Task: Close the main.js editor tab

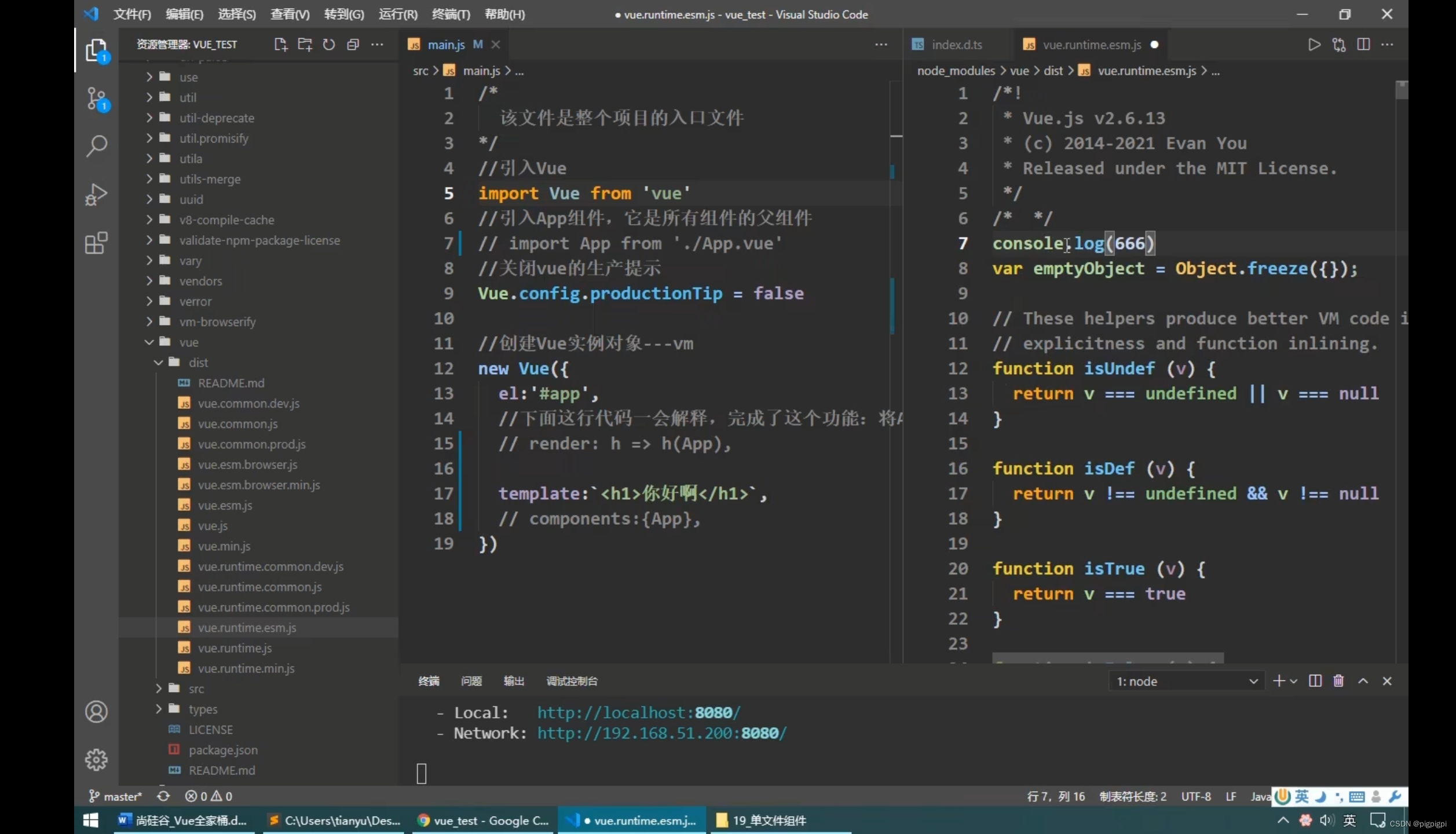Action: coord(496,45)
